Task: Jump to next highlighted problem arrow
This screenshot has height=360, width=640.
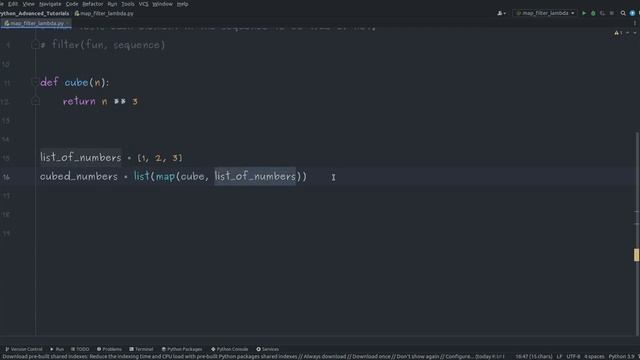Action: (635, 33)
